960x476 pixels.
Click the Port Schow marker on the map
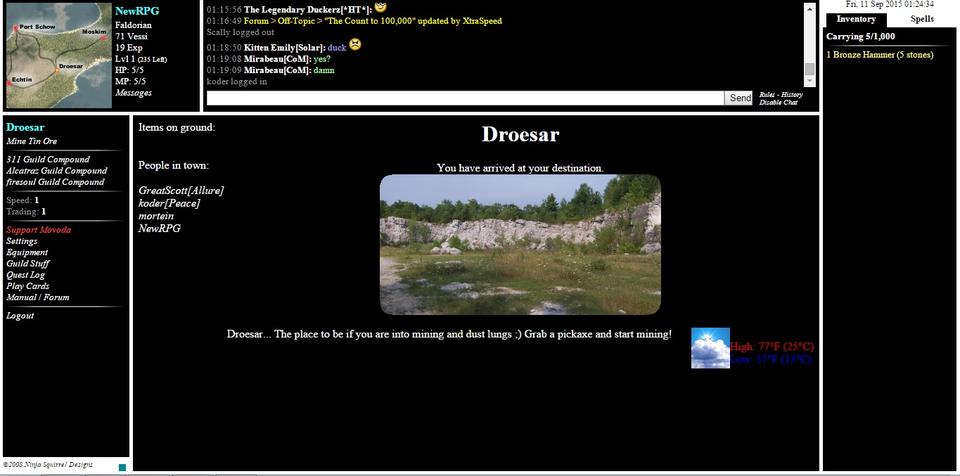coord(14,28)
